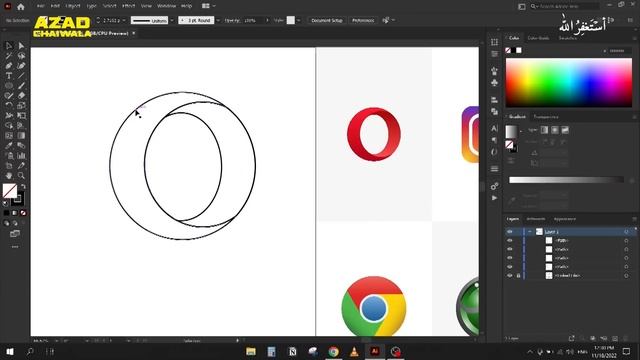The image size is (640, 360).
Task: Select the Column Graph tool
Action: coord(21,156)
